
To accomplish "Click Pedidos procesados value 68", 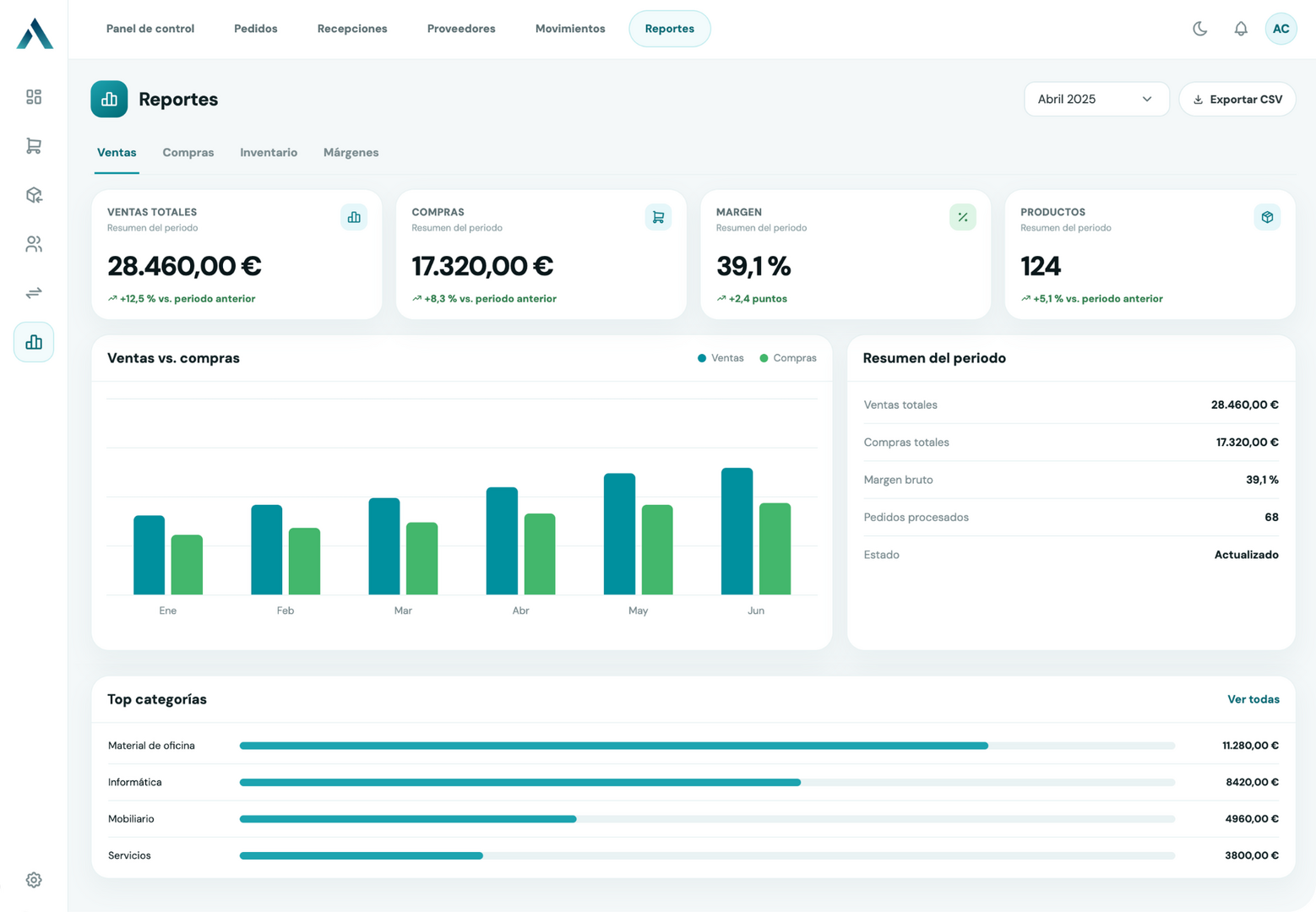I will click(x=1271, y=517).
